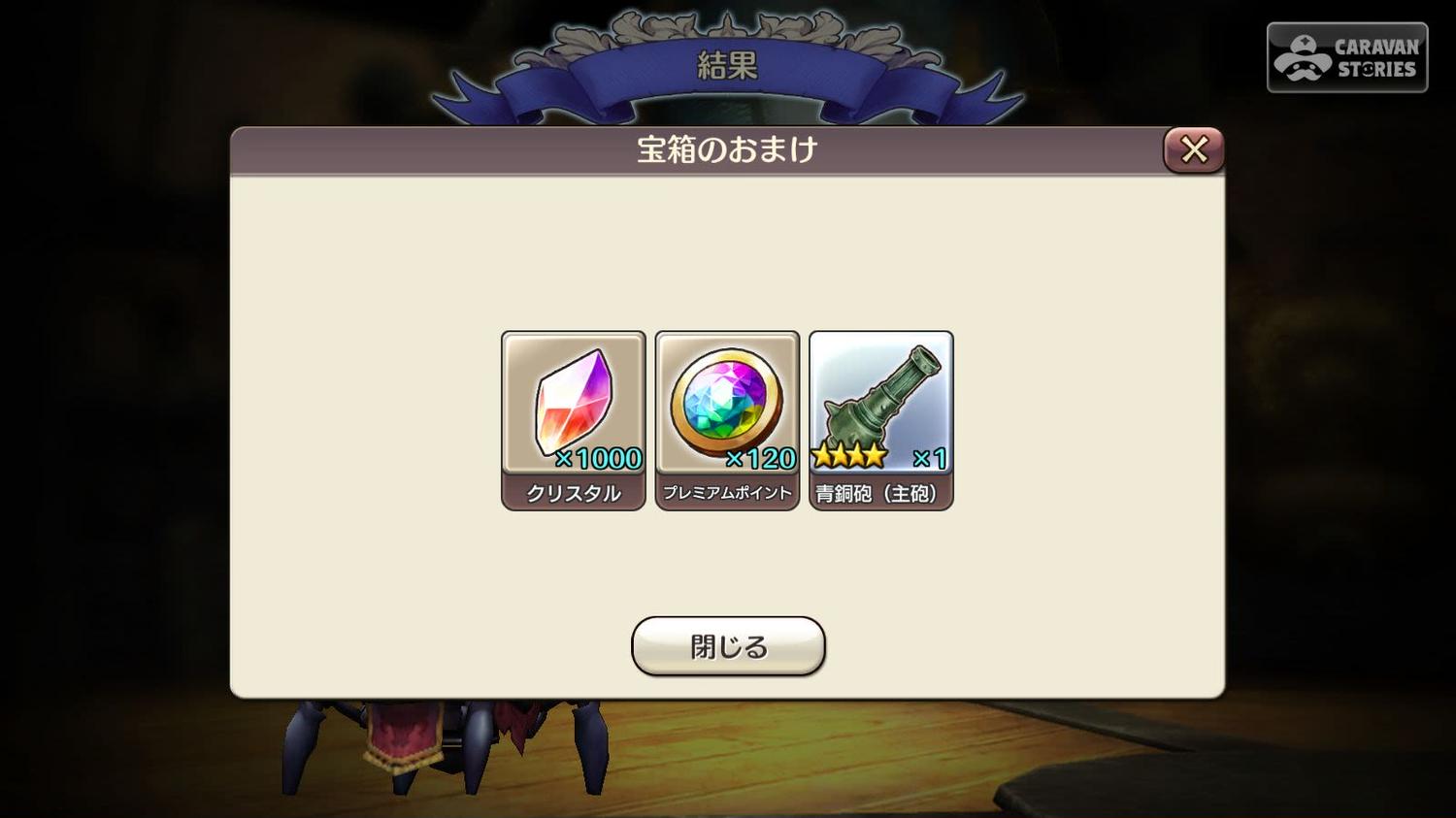Screen dimensions: 1456x818
Task: Click the CARAVAN text in the logo
Action: (x=1376, y=47)
